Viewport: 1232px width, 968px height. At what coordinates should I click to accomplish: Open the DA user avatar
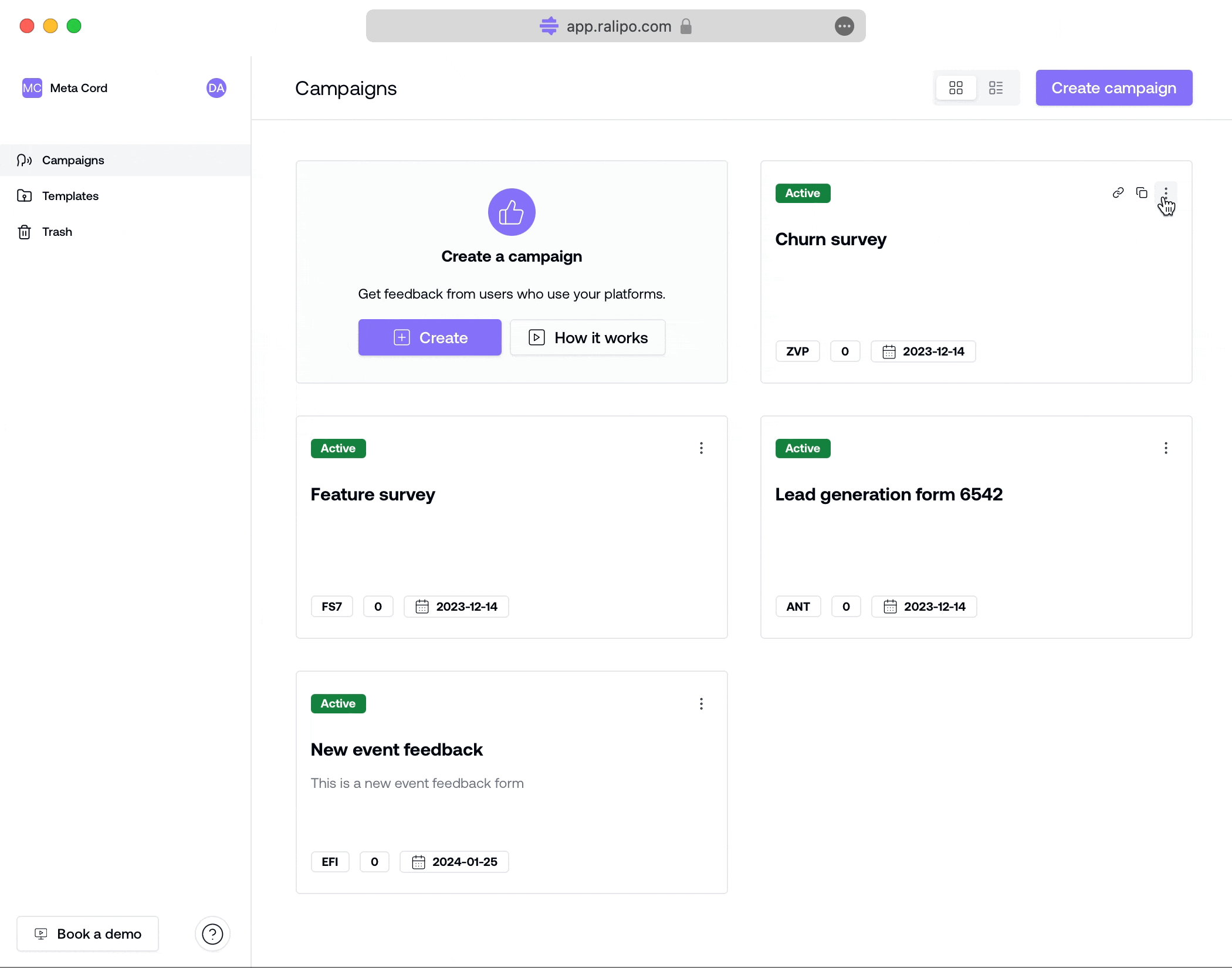pyautogui.click(x=216, y=88)
